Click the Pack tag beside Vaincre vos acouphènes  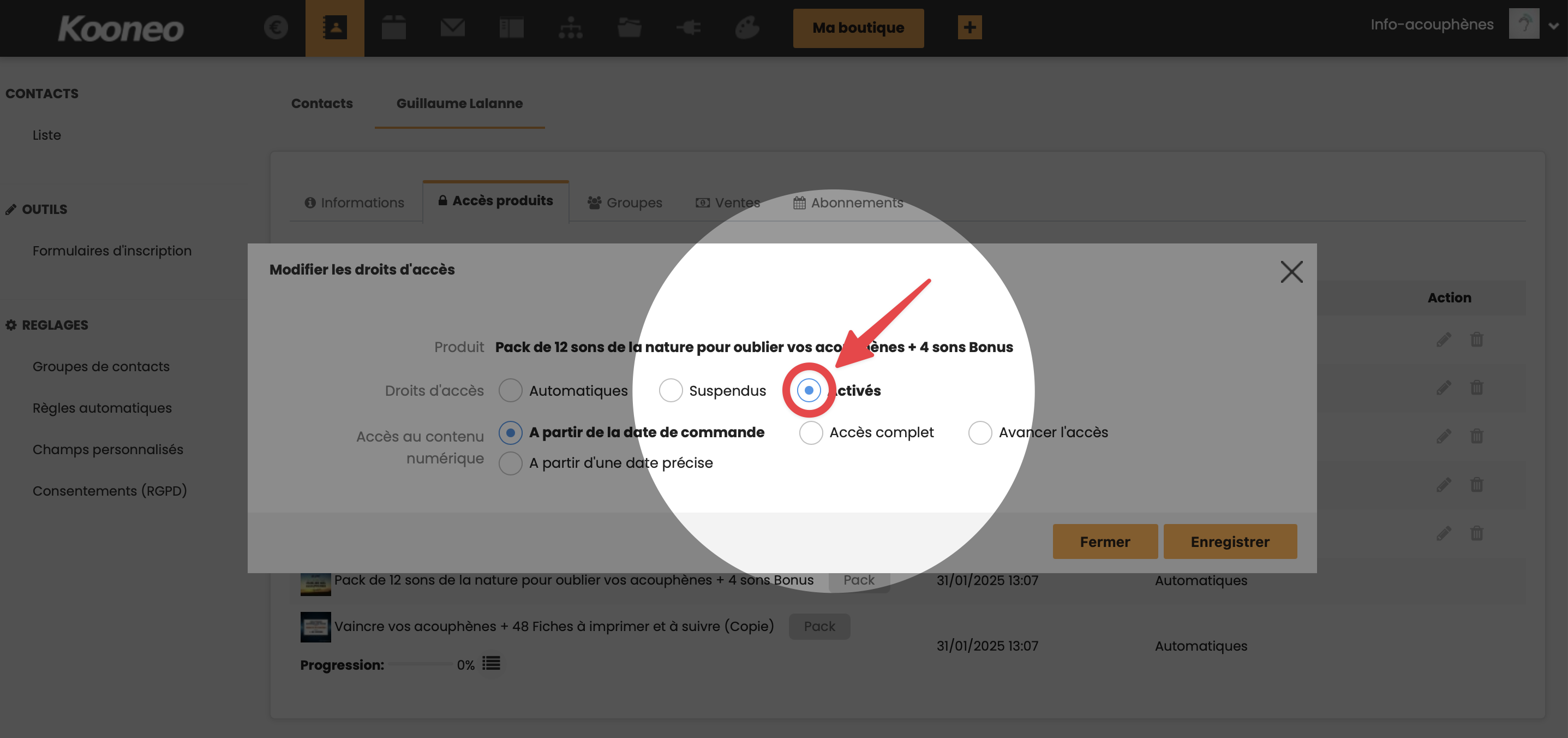click(819, 627)
